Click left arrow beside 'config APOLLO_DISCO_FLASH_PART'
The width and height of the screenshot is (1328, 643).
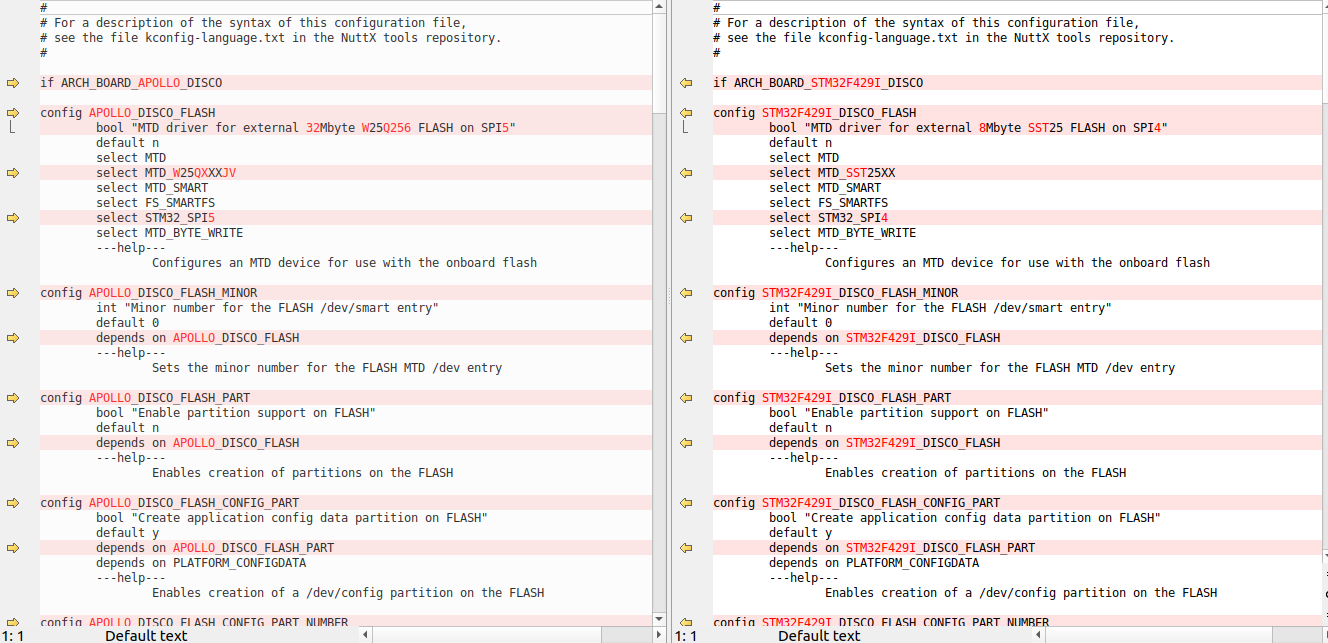(13, 398)
